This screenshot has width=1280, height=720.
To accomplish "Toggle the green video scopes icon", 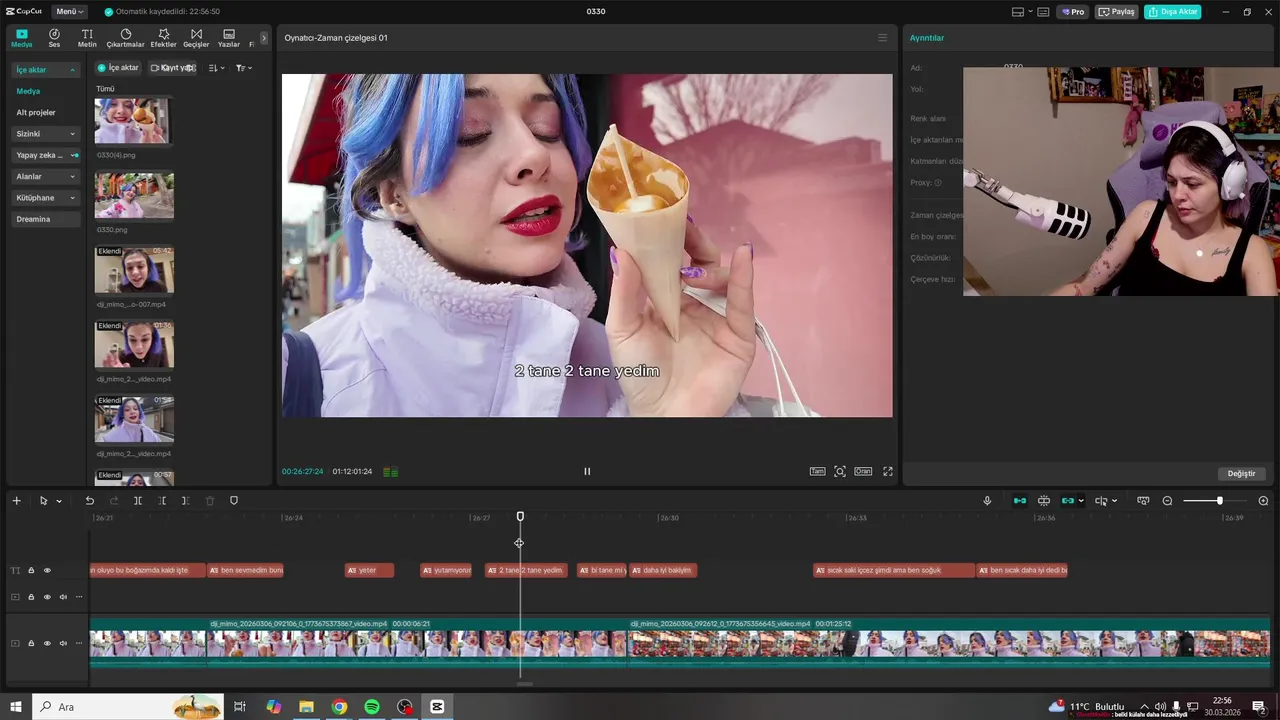I will coord(391,471).
